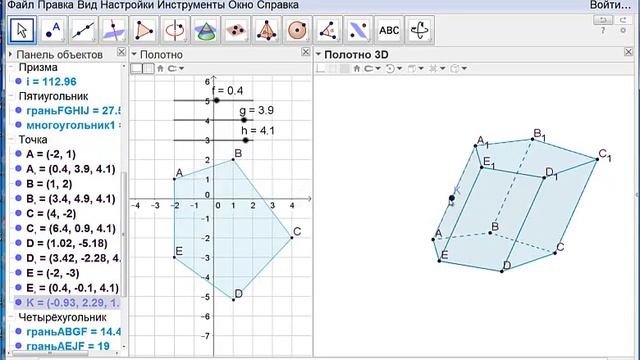640x360 pixels.
Task: Click home view icon in Полотно toolbar
Action: pyautogui.click(x=160, y=69)
